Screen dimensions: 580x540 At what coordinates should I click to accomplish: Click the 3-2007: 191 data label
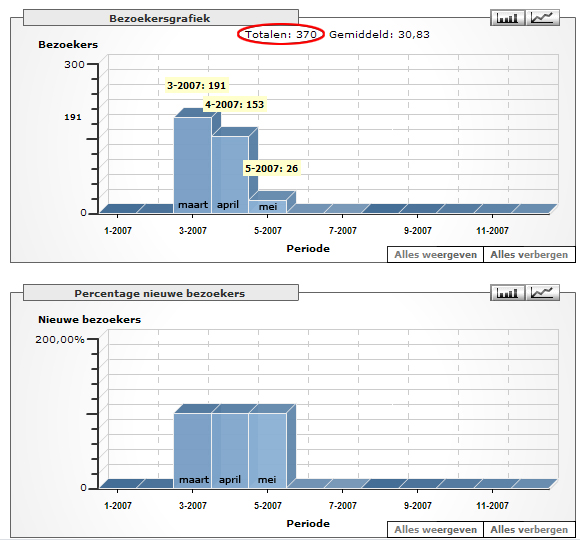point(196,85)
